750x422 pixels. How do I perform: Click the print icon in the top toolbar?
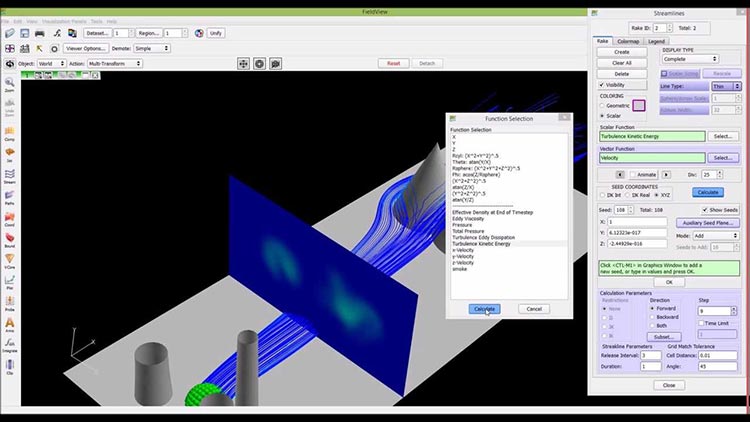tap(40, 33)
